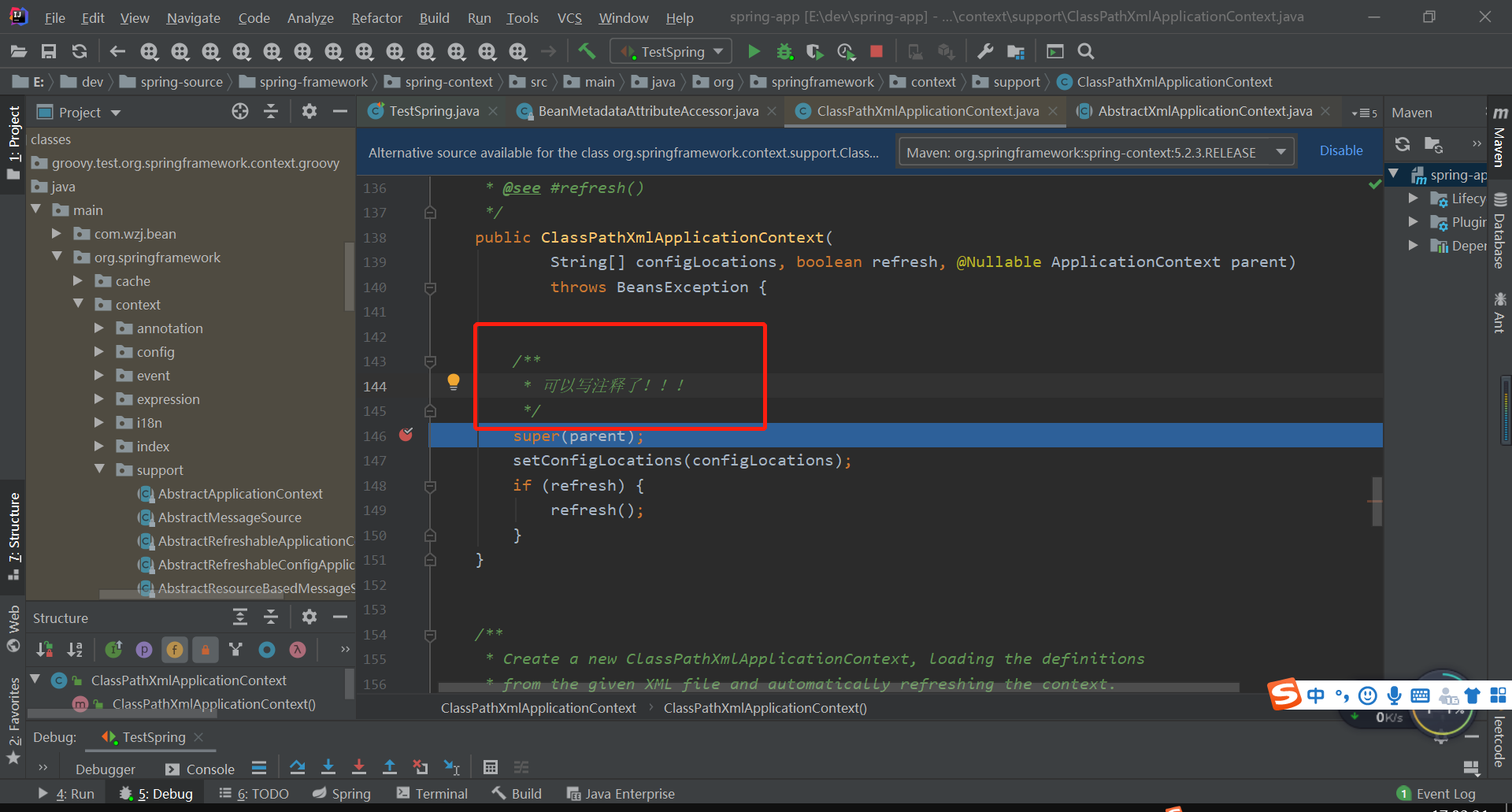Reimport Maven projects refresh icon

[1403, 144]
